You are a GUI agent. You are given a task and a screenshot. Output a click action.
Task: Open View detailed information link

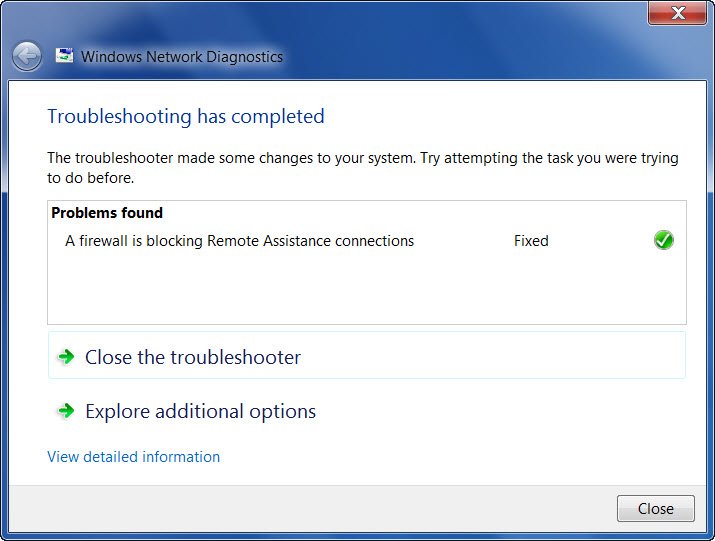(134, 457)
